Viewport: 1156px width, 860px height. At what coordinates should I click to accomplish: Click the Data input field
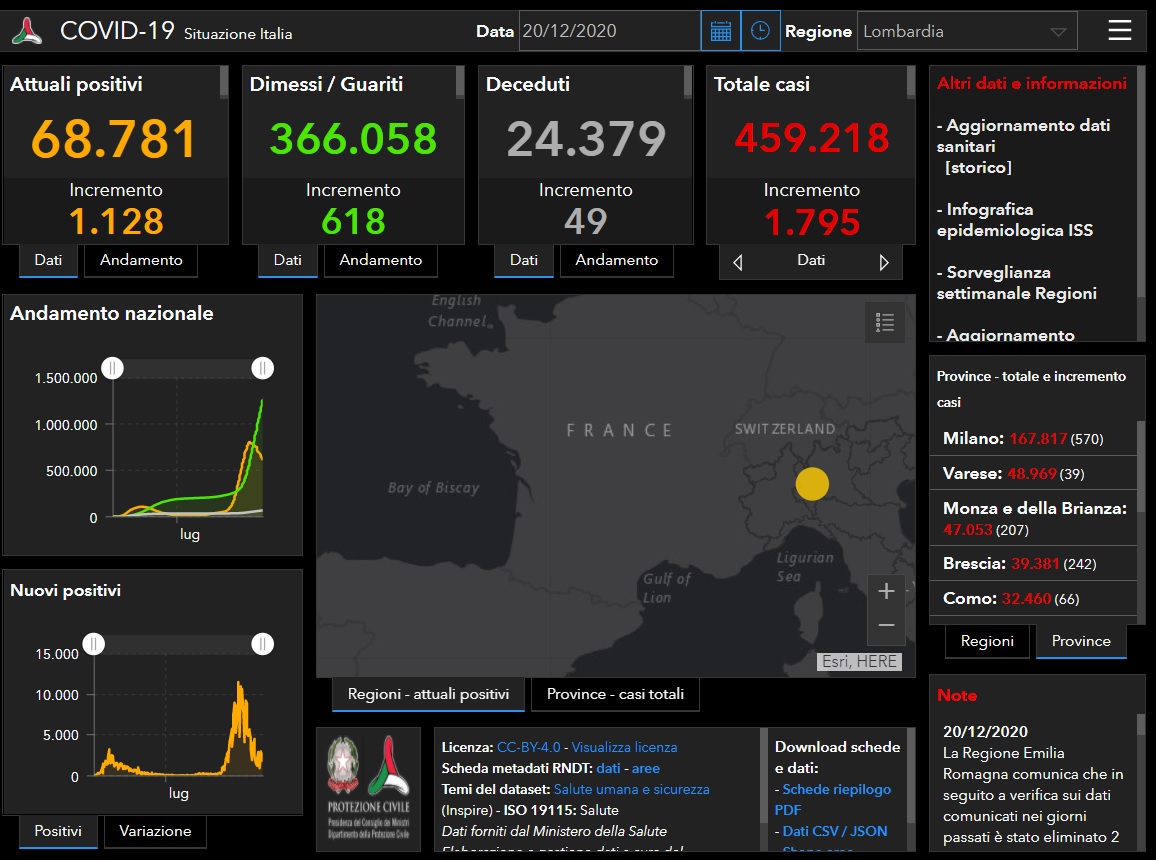pos(609,31)
